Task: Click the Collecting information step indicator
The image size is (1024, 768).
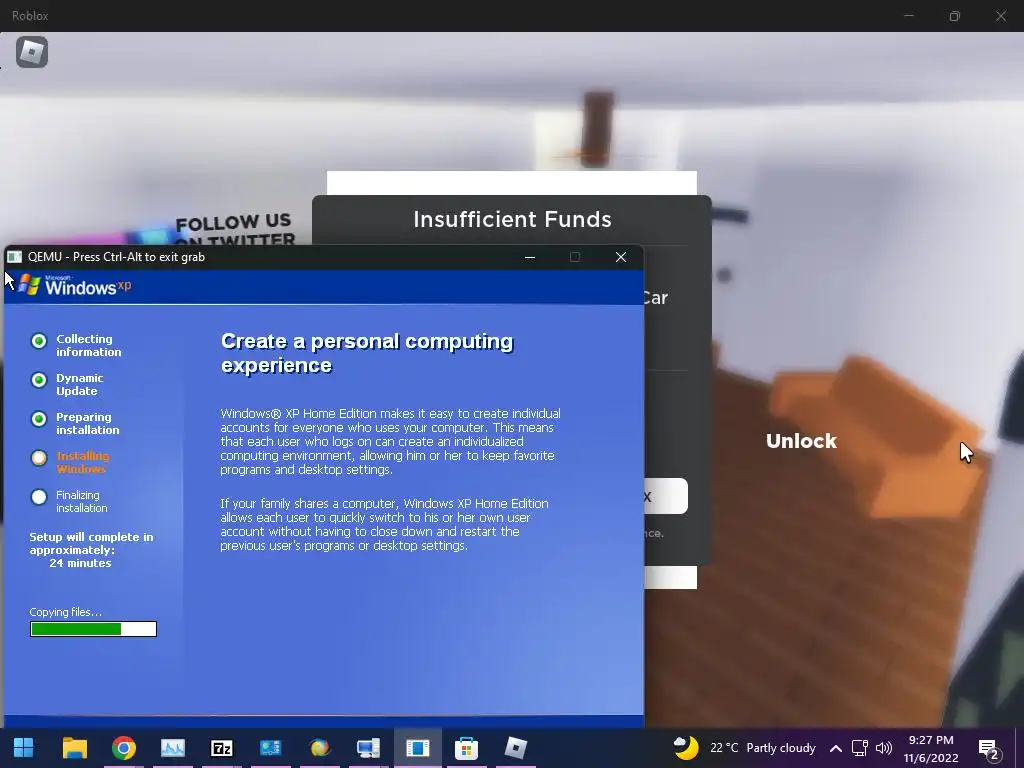Action: point(39,341)
